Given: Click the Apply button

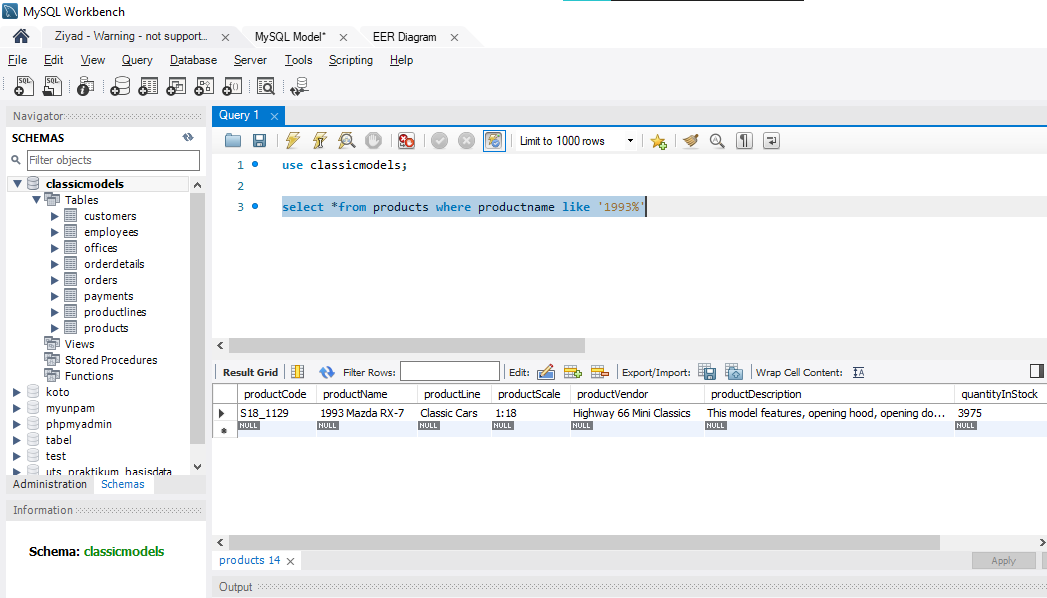Looking at the screenshot, I should tap(1003, 561).
